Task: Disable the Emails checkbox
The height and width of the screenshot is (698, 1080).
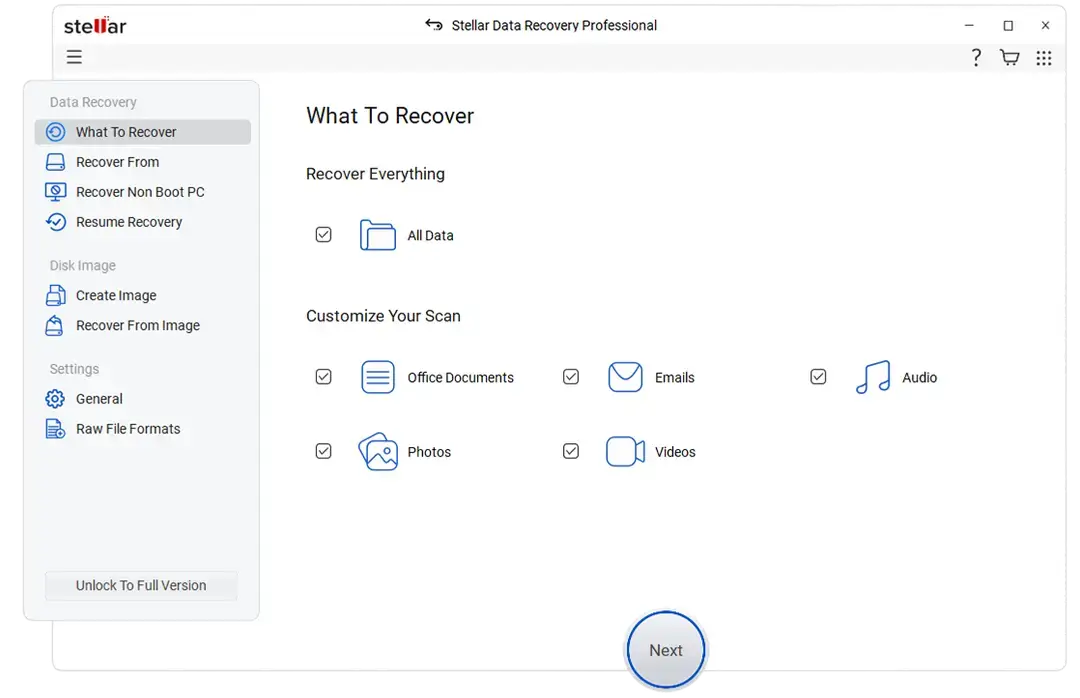Action: click(571, 377)
